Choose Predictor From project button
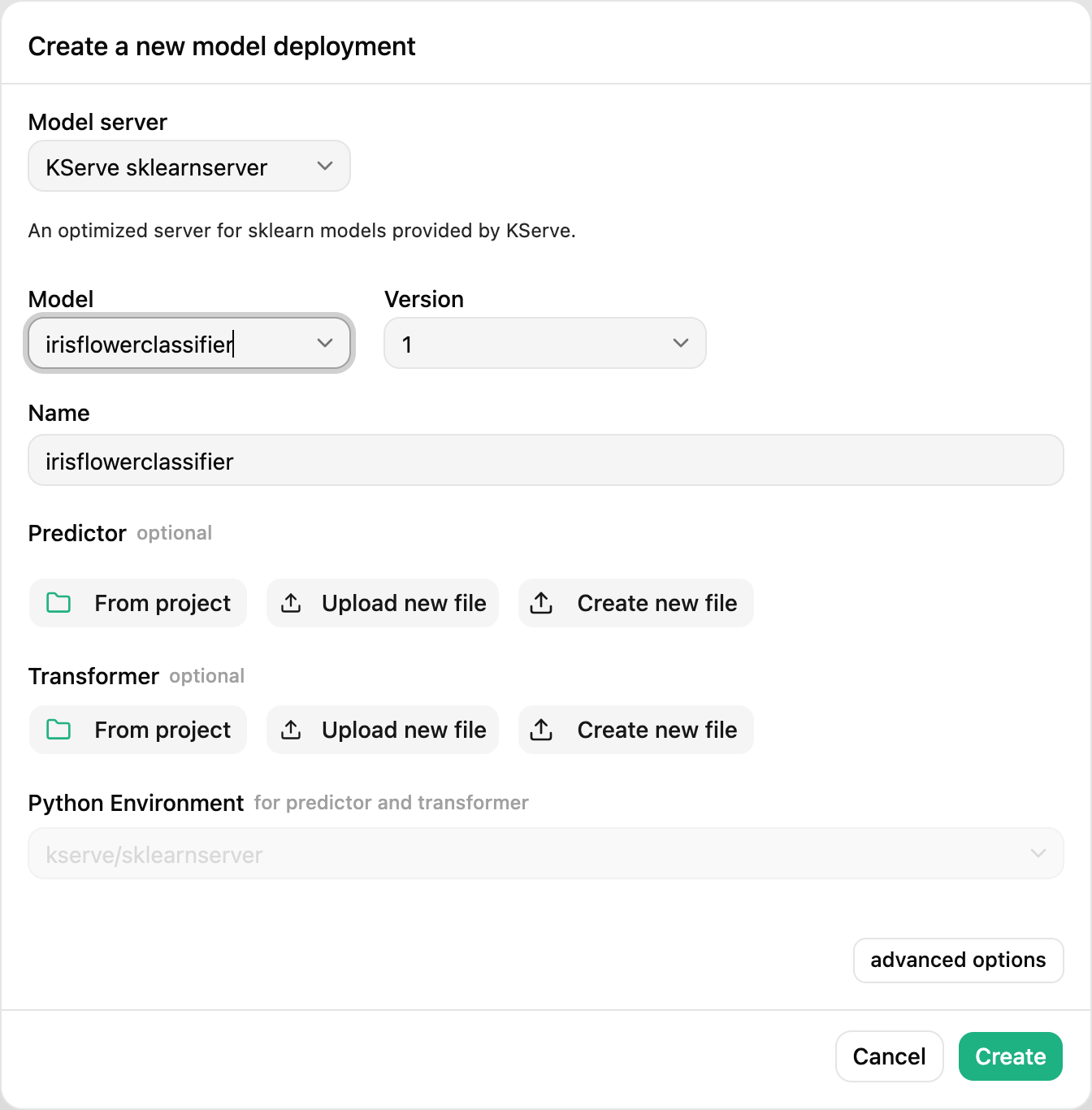The height and width of the screenshot is (1110, 1092). (138, 603)
